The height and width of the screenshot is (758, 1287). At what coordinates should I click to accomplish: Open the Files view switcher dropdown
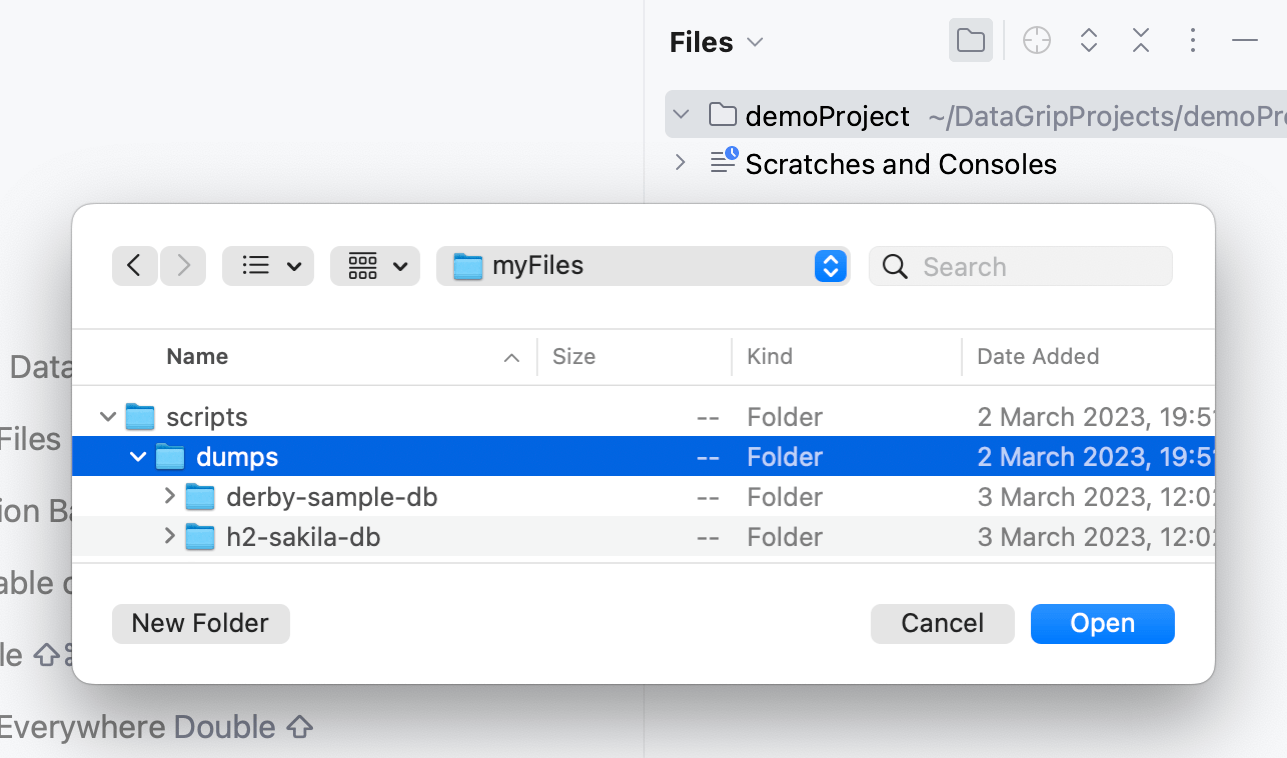pyautogui.click(x=755, y=42)
